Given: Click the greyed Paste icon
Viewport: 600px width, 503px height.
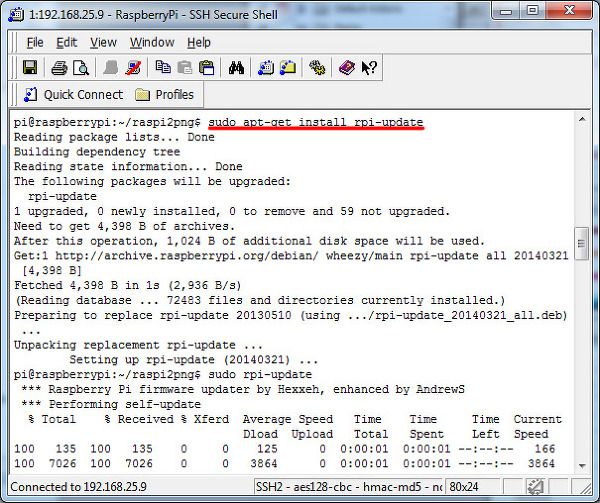Looking at the screenshot, I should tap(185, 68).
